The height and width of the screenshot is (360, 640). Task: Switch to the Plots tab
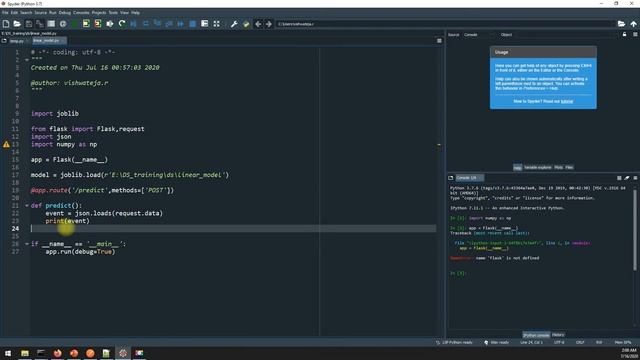click(558, 167)
